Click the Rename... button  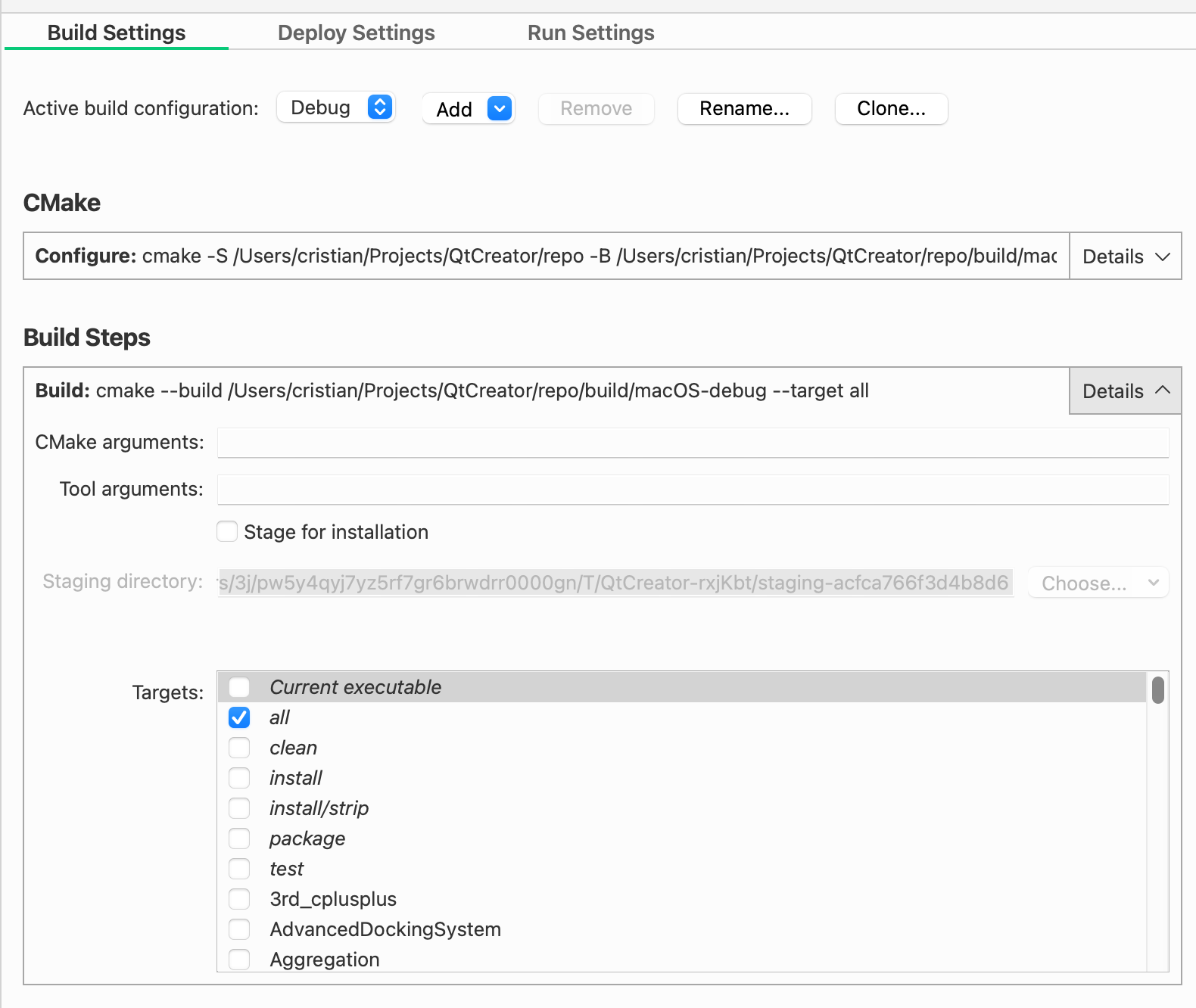click(744, 108)
